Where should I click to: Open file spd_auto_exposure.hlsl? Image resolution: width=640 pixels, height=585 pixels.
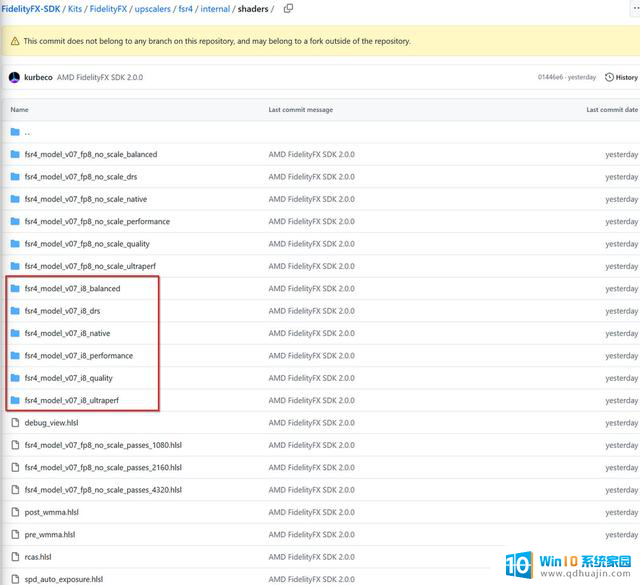64,579
